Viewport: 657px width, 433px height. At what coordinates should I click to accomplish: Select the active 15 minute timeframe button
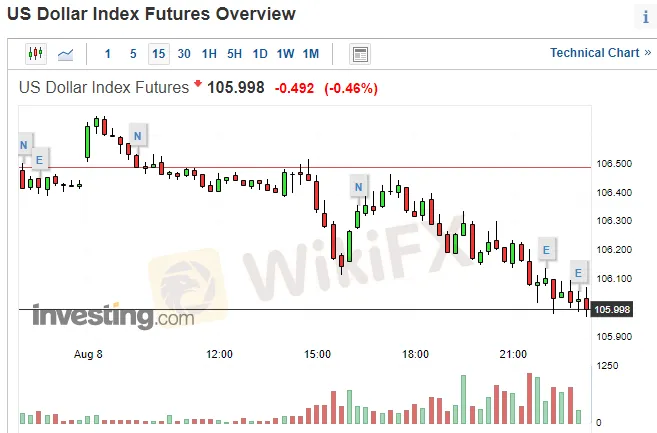click(x=158, y=54)
